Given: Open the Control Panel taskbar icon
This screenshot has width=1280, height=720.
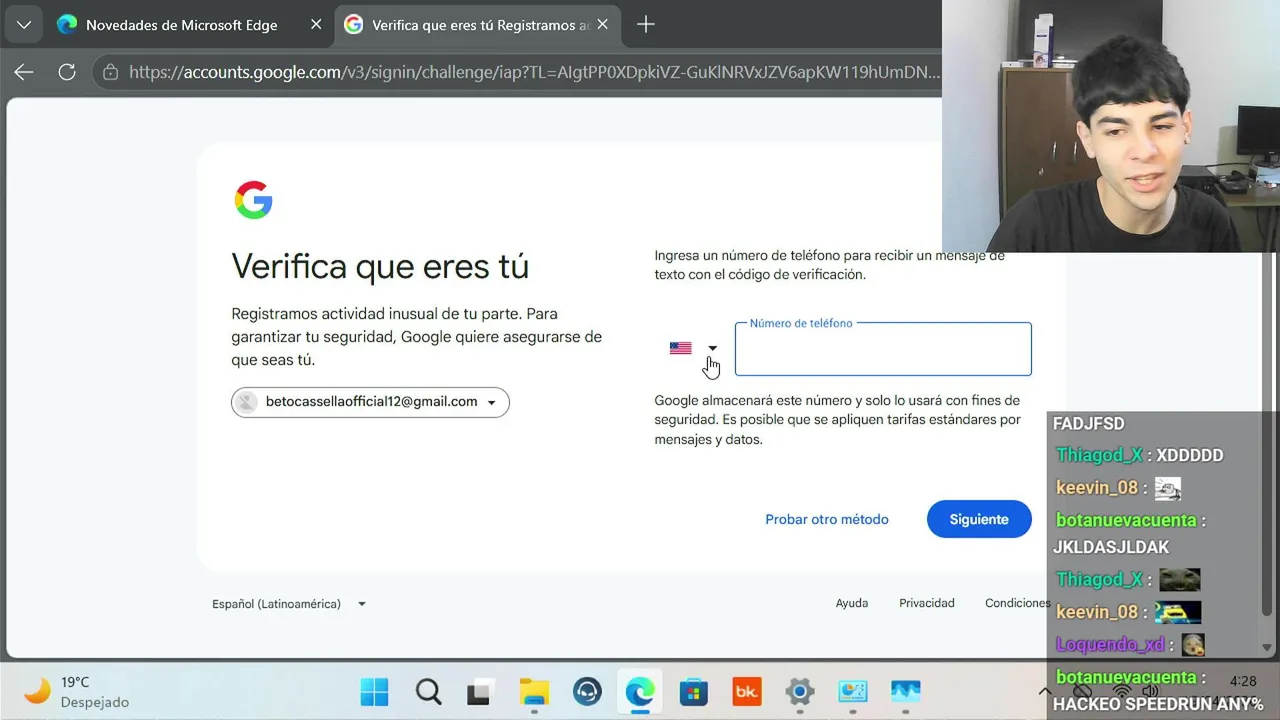Looking at the screenshot, I should [852, 691].
